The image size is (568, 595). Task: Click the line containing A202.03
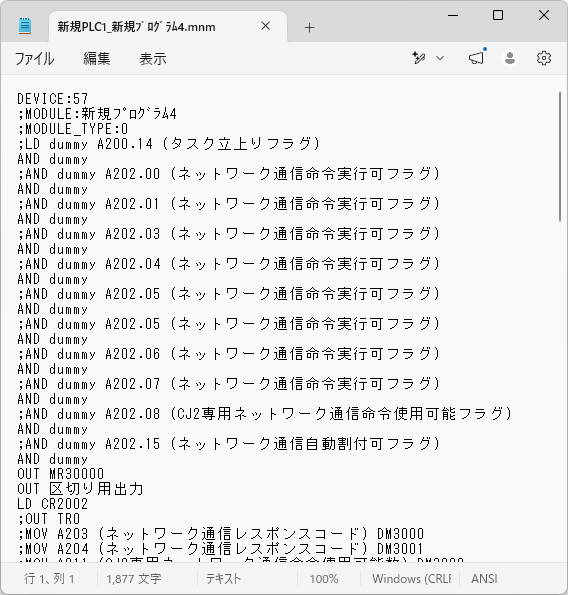[229, 234]
